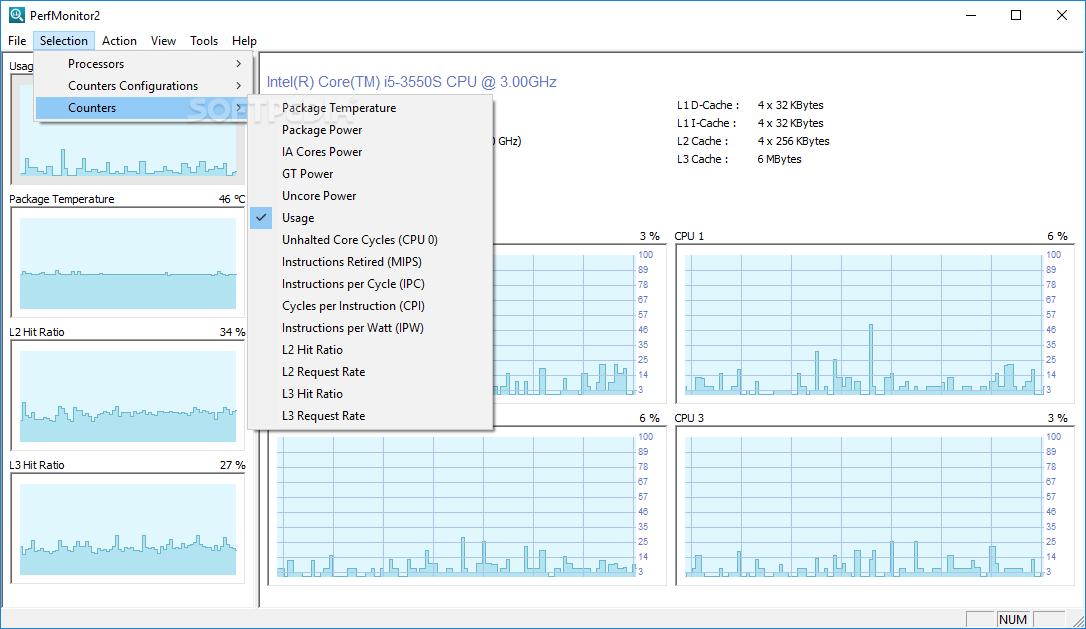Click the Intel Core i5-3550S processor title
This screenshot has width=1086, height=629.
point(411,82)
